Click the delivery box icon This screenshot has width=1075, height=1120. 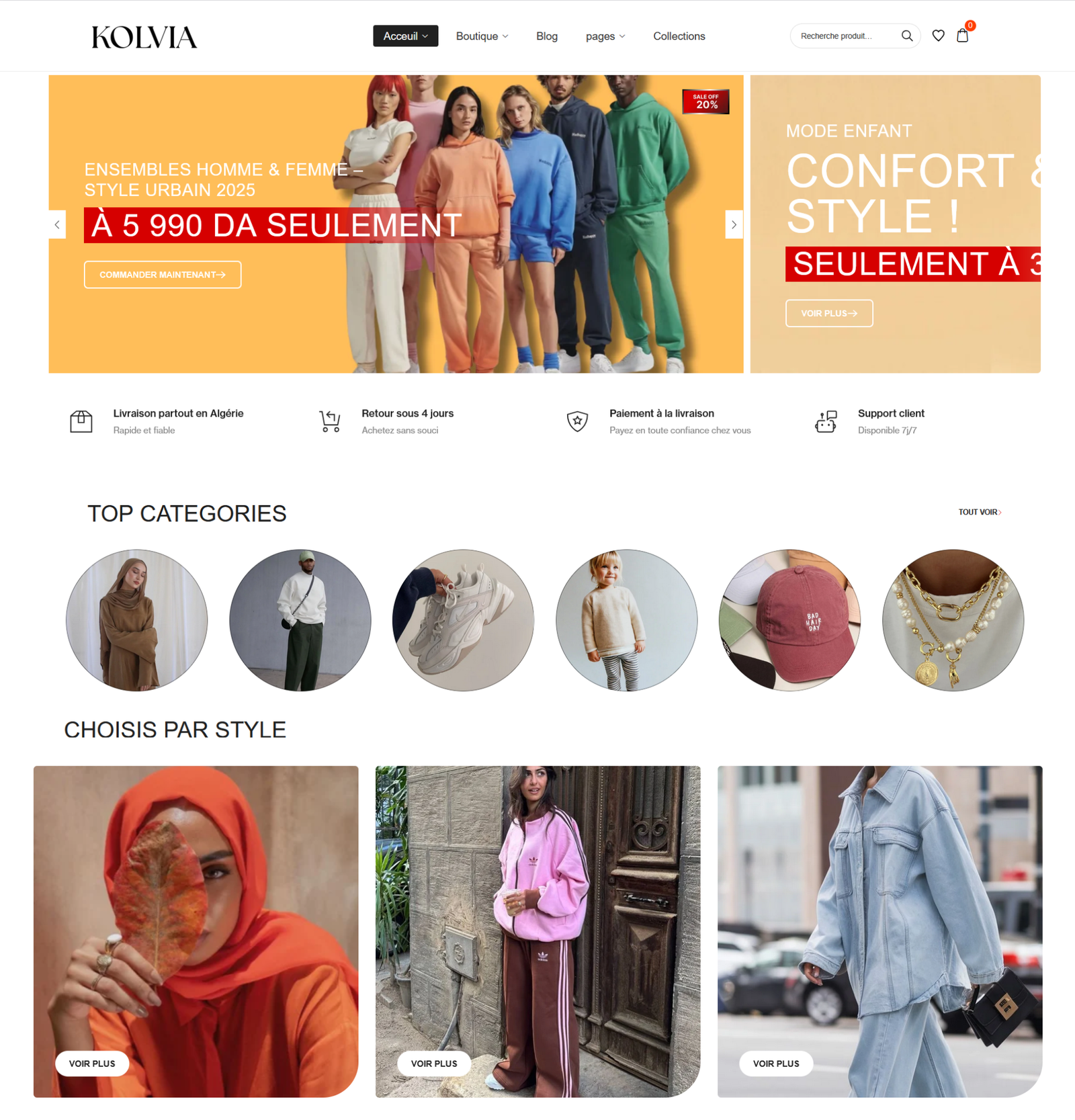(81, 421)
